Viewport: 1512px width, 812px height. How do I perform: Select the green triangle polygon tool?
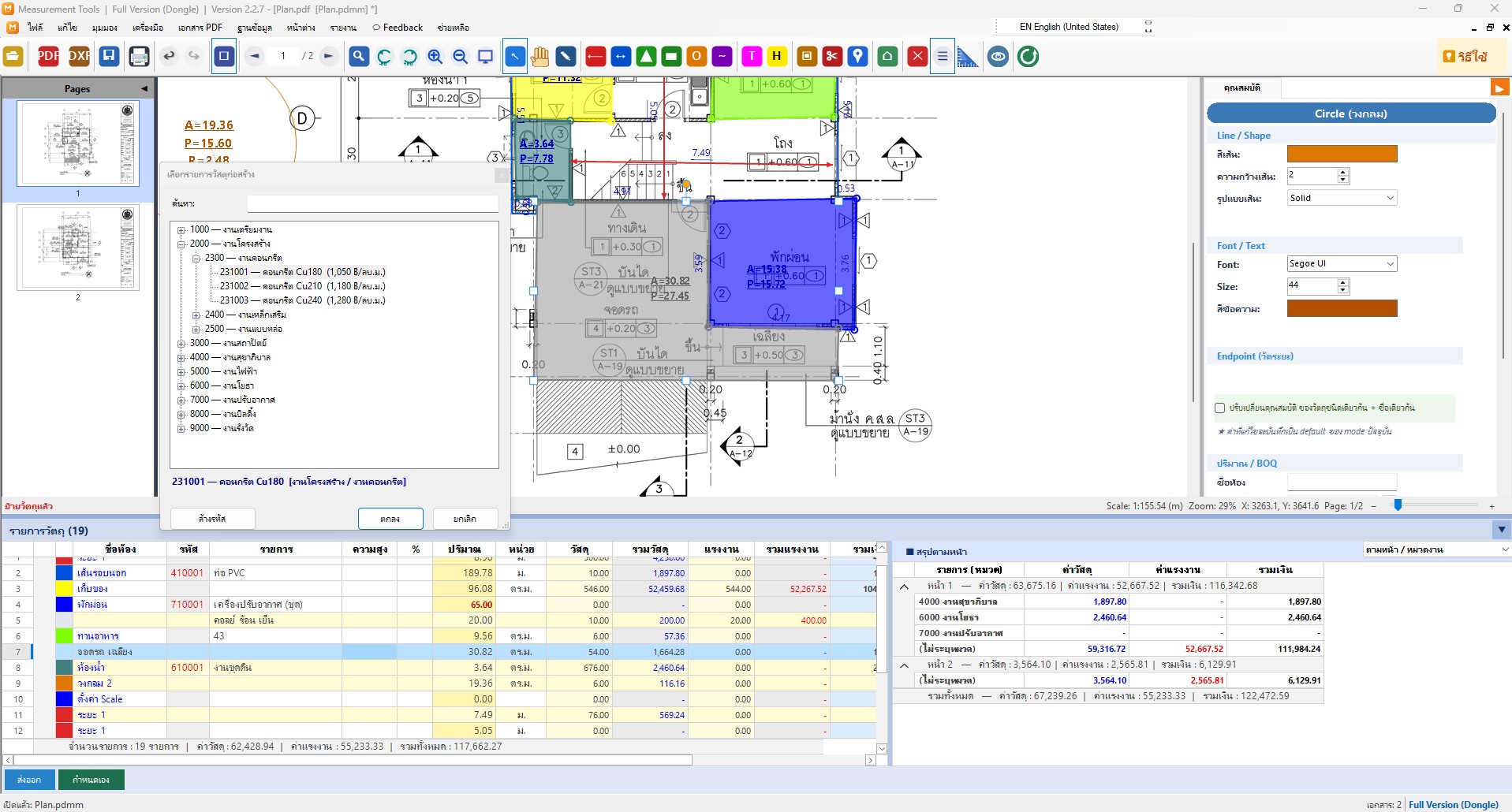point(646,56)
